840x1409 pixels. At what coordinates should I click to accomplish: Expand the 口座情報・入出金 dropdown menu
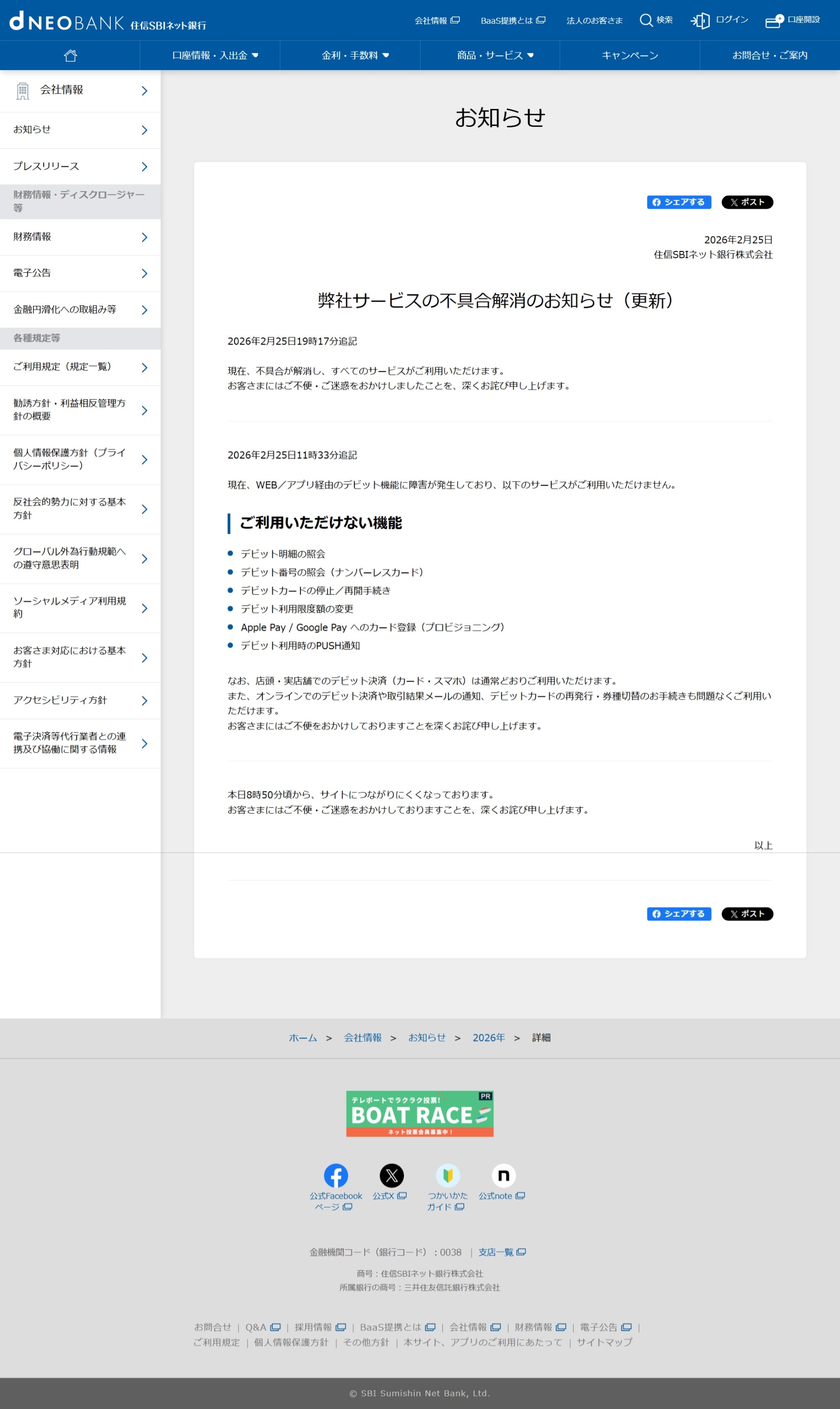pyautogui.click(x=215, y=55)
